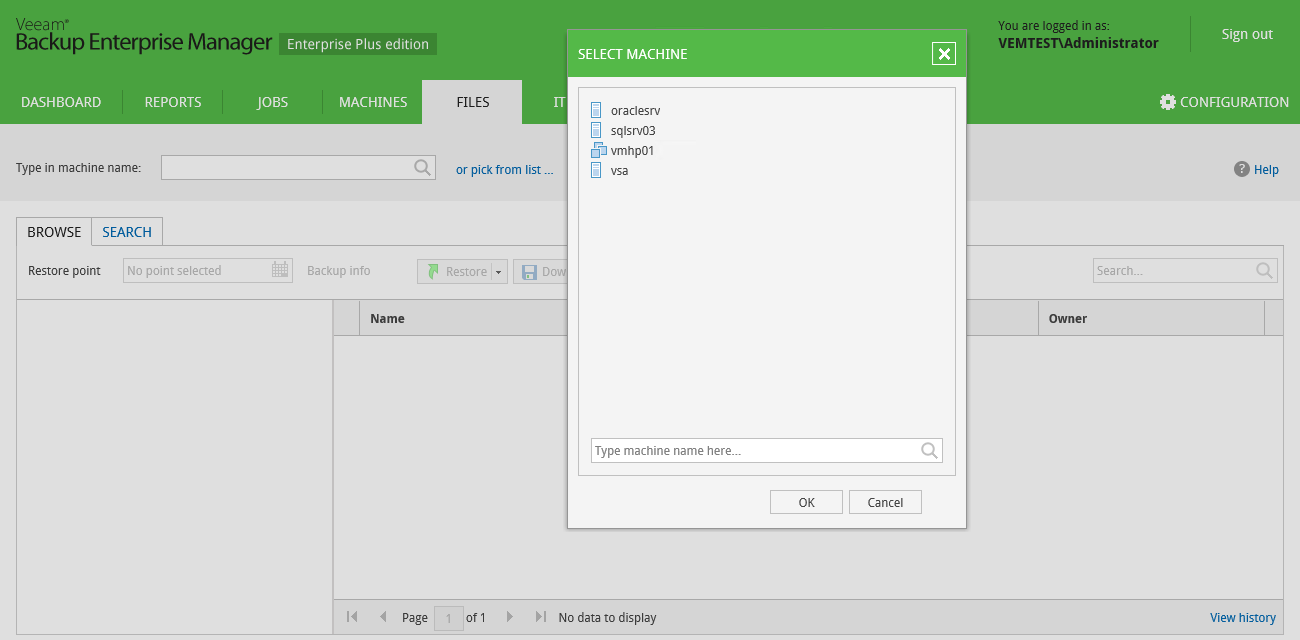Click the dialog machine search magnifier

pos(929,451)
